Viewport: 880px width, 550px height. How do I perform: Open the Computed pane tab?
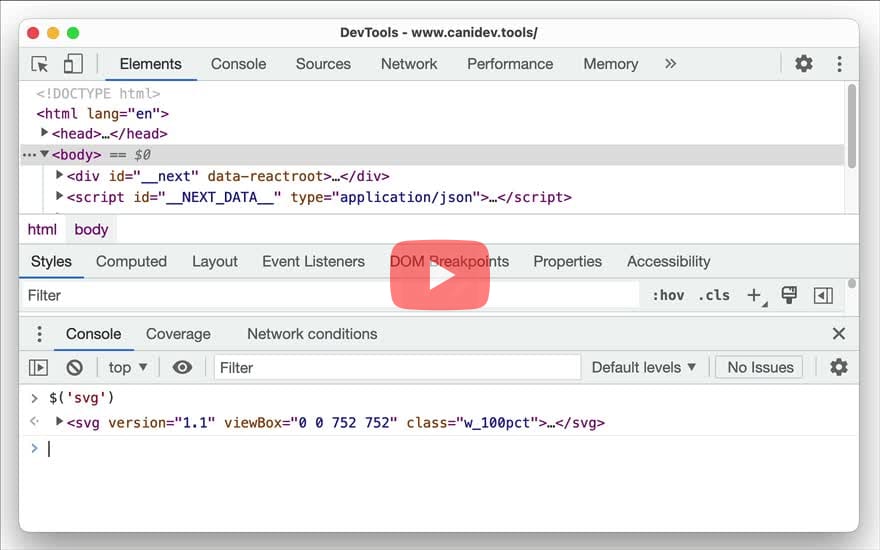pos(131,262)
